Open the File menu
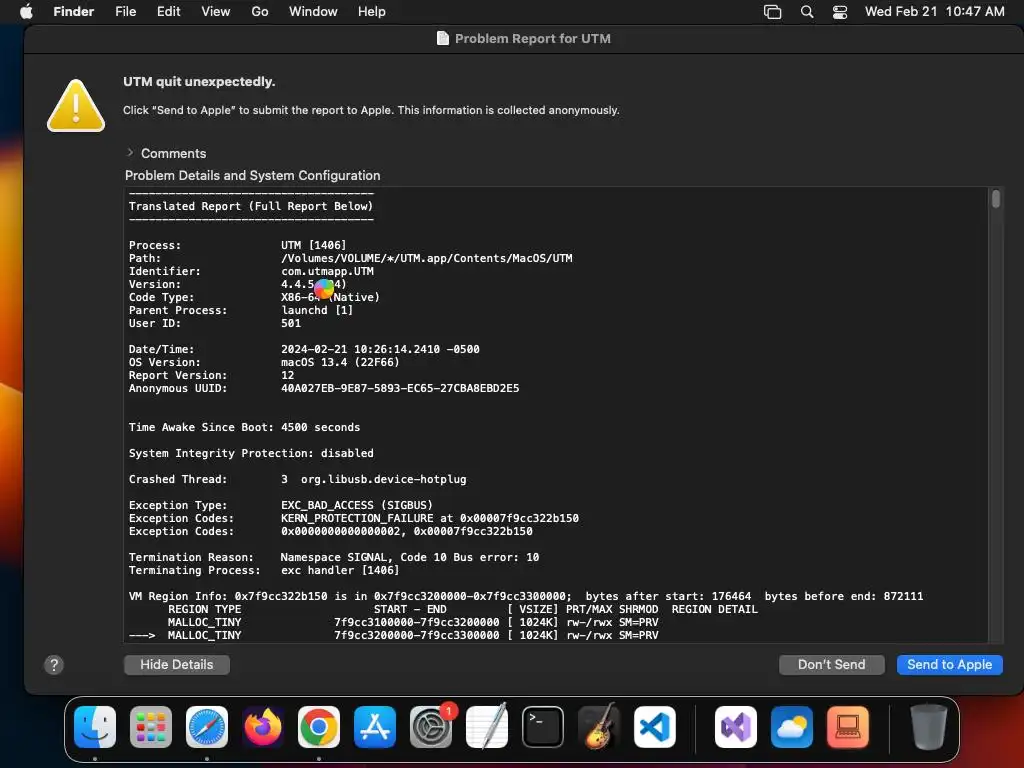 tap(125, 12)
